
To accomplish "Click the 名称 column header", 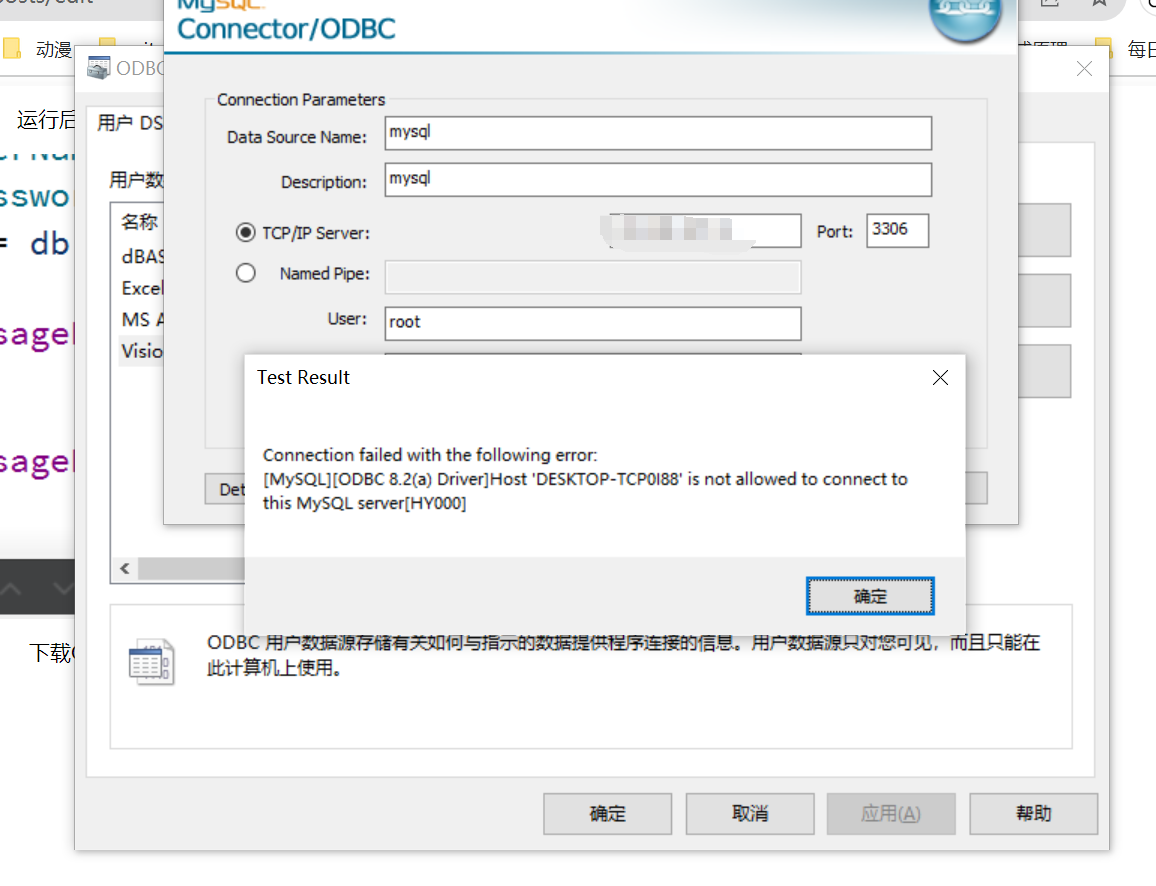I will pos(139,222).
